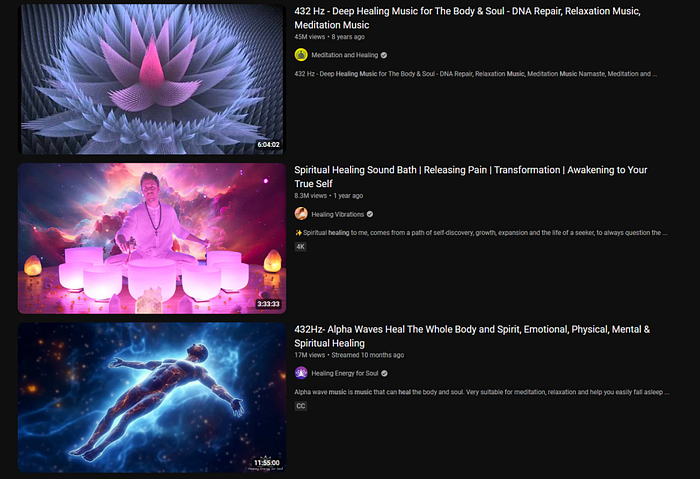Visit the Healing Vibrations channel name
The image size is (700, 479).
point(338,214)
